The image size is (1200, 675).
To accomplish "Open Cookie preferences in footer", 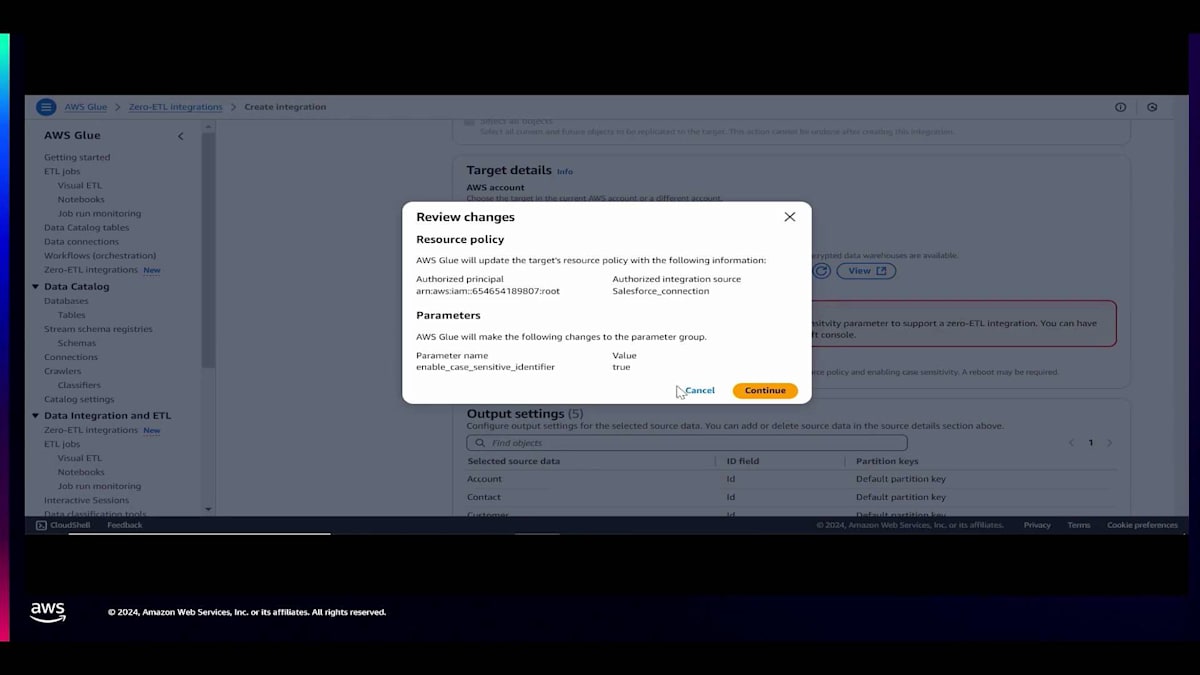I will [x=1142, y=525].
